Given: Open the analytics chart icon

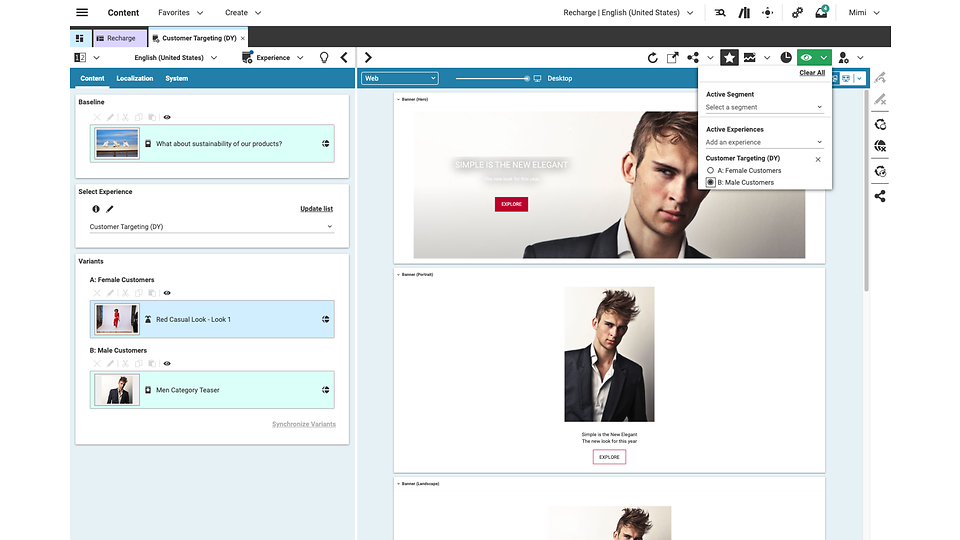Looking at the screenshot, I should click(x=749, y=58).
